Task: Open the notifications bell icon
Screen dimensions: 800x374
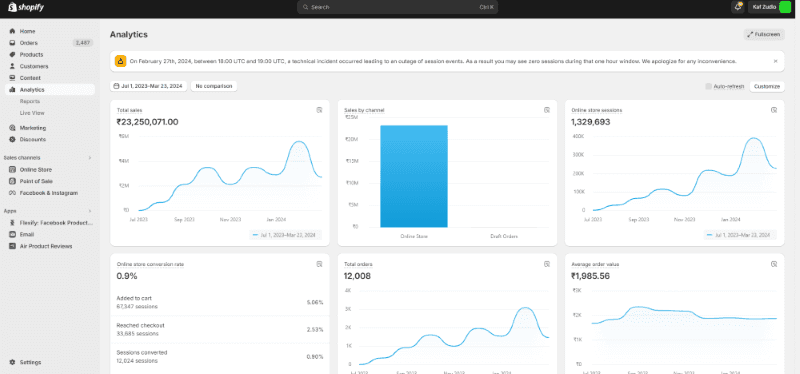Action: pos(737,7)
